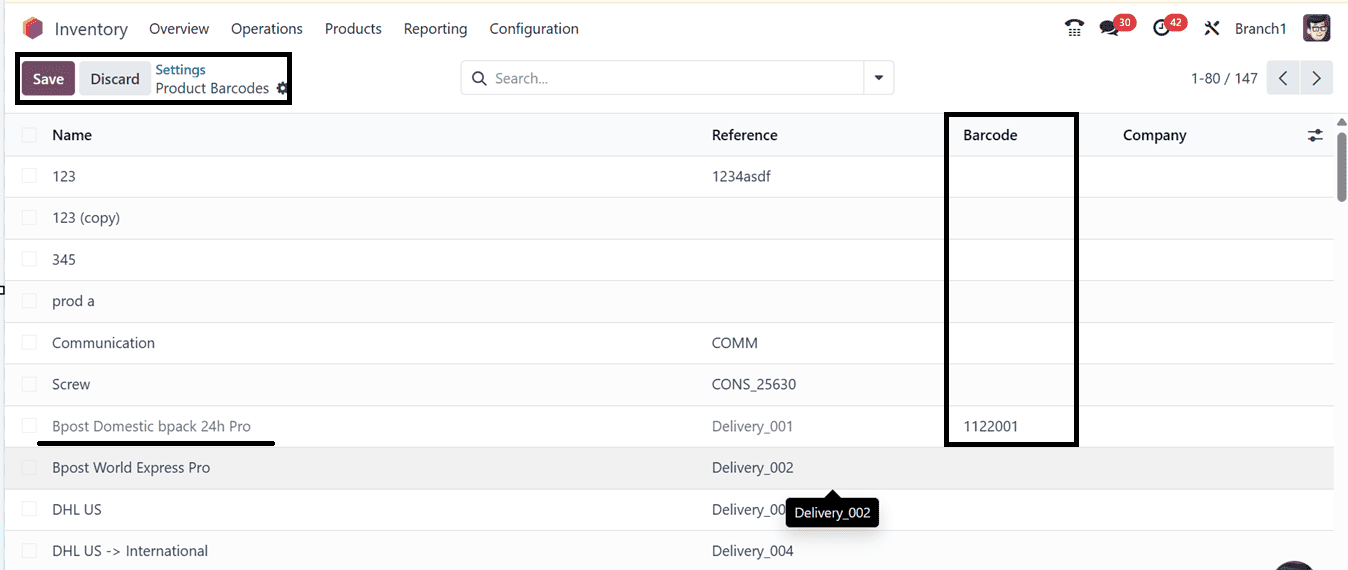The width and height of the screenshot is (1348, 570).
Task: Select the Bpost World Express Pro checkbox
Action: point(29,468)
